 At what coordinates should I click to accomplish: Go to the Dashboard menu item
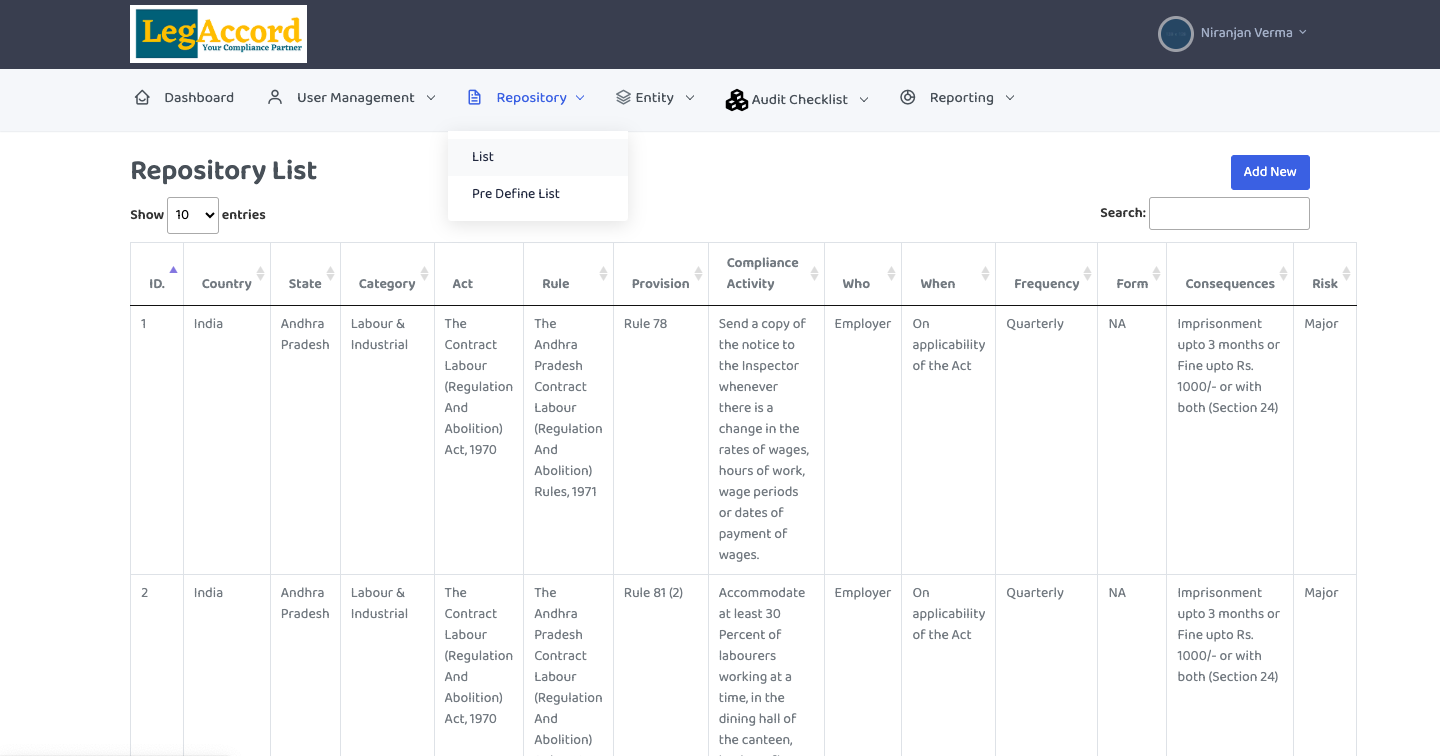[x=184, y=98]
